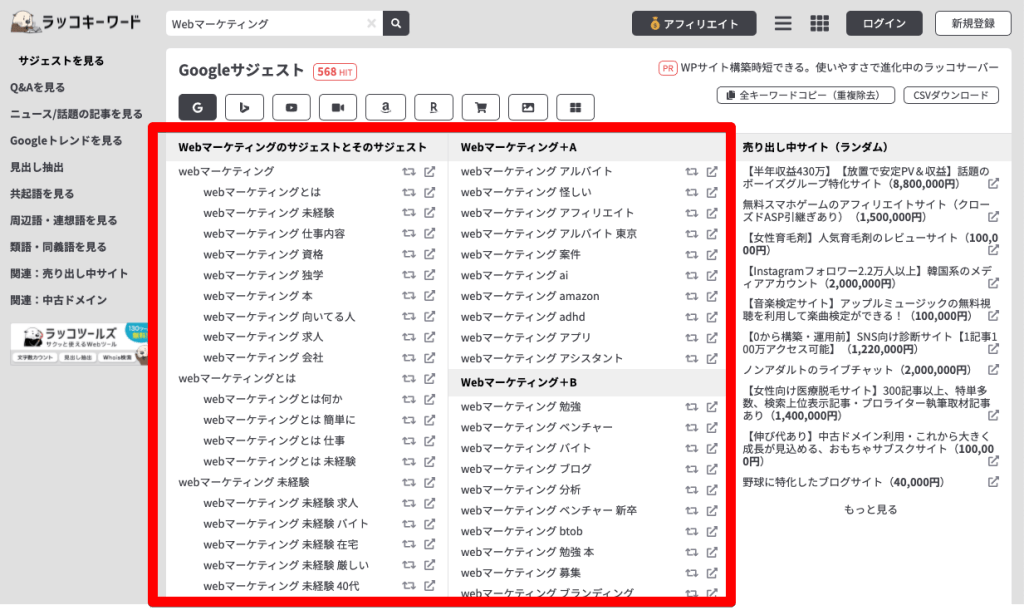Open external link for webマーケティング 勉強

(710, 407)
